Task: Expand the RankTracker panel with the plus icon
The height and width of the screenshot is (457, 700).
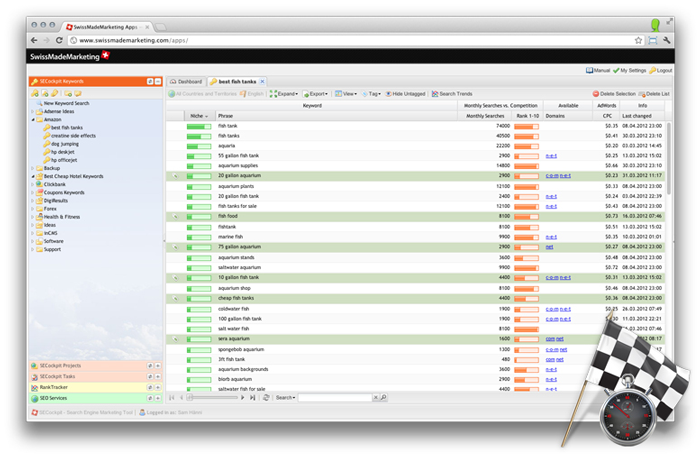Action: click(158, 387)
